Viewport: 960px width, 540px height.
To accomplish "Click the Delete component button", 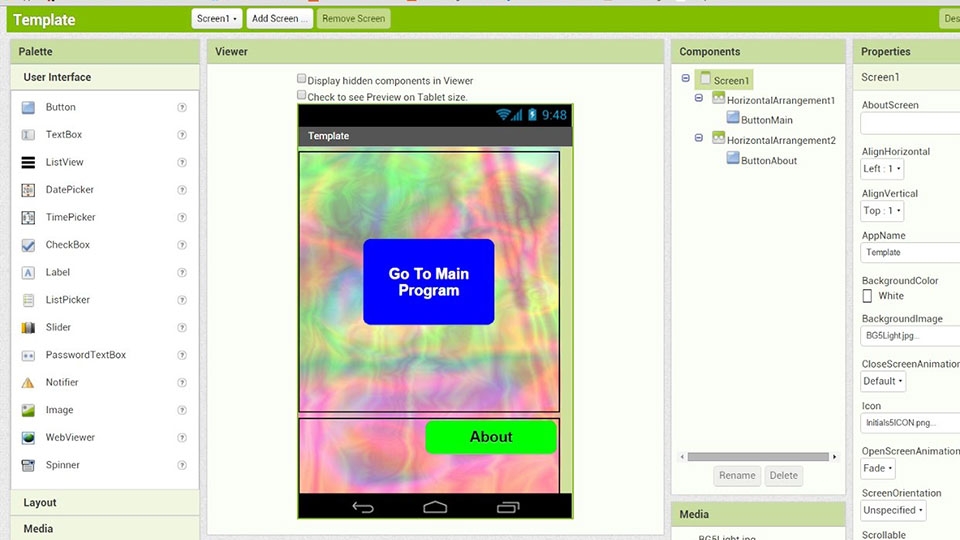I will click(x=783, y=475).
